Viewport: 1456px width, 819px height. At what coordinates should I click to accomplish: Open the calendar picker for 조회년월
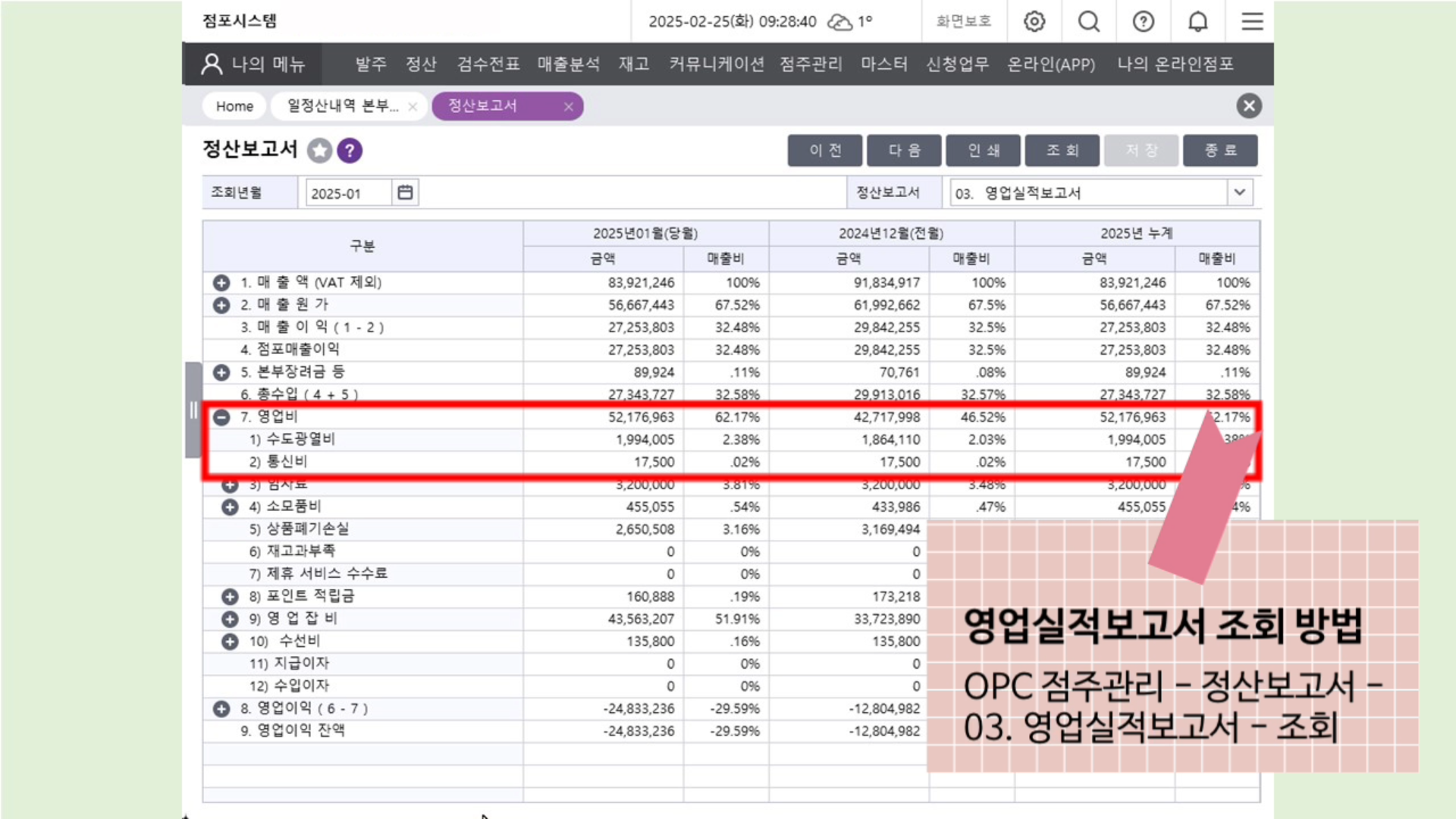(x=405, y=193)
